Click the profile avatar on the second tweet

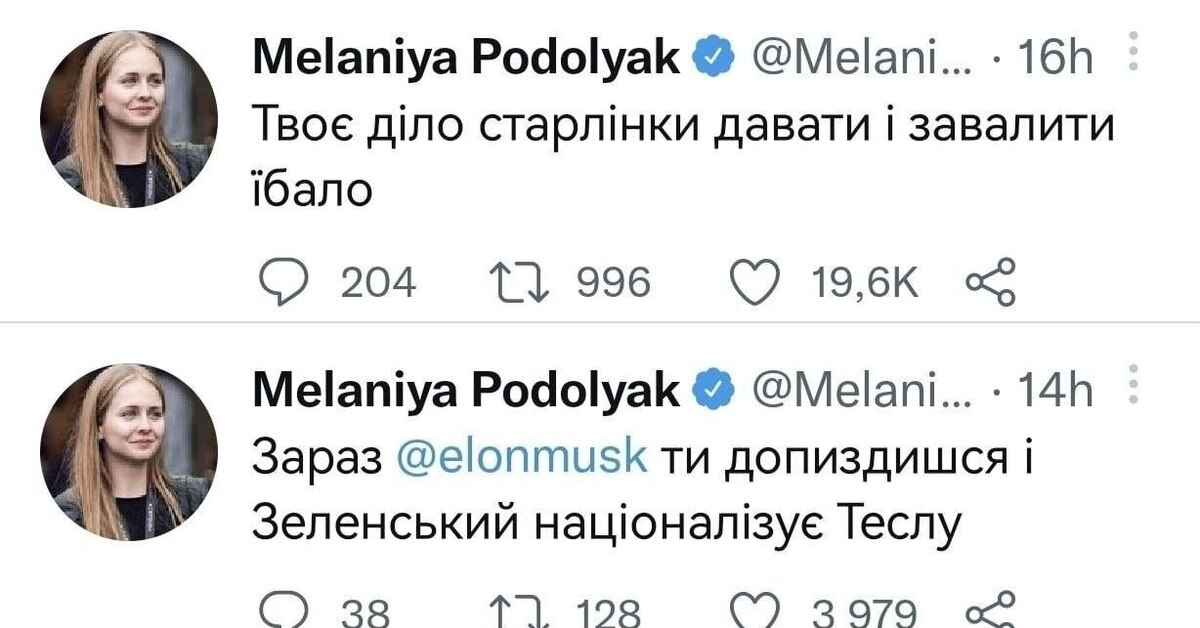click(x=129, y=452)
